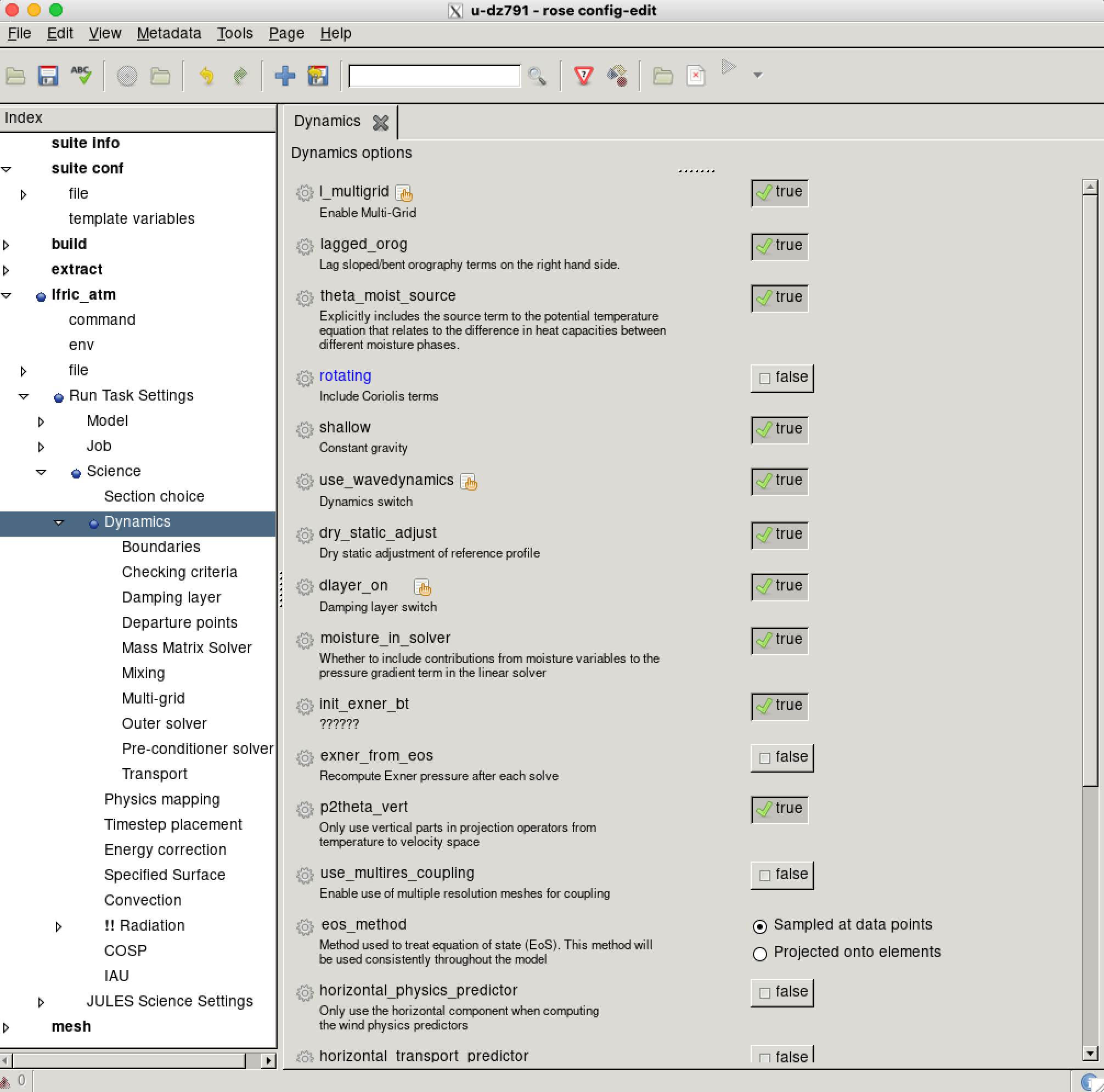Click the document with red X icon
Image resolution: width=1104 pixels, height=1092 pixels.
pyautogui.click(x=695, y=75)
